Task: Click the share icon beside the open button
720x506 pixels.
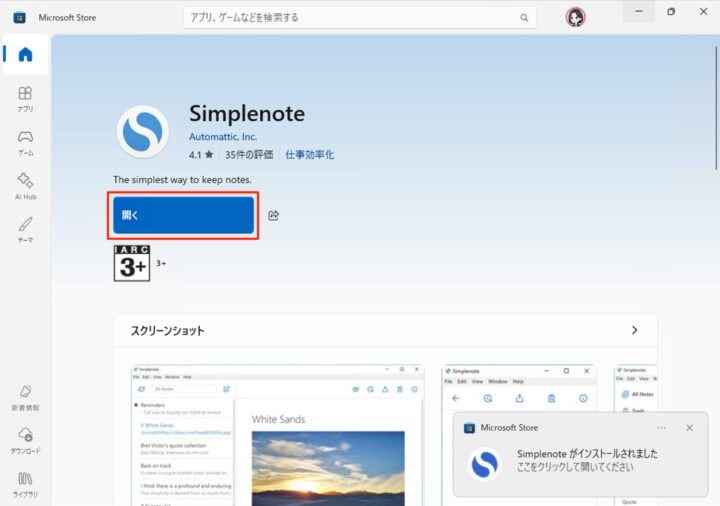Action: (x=274, y=216)
